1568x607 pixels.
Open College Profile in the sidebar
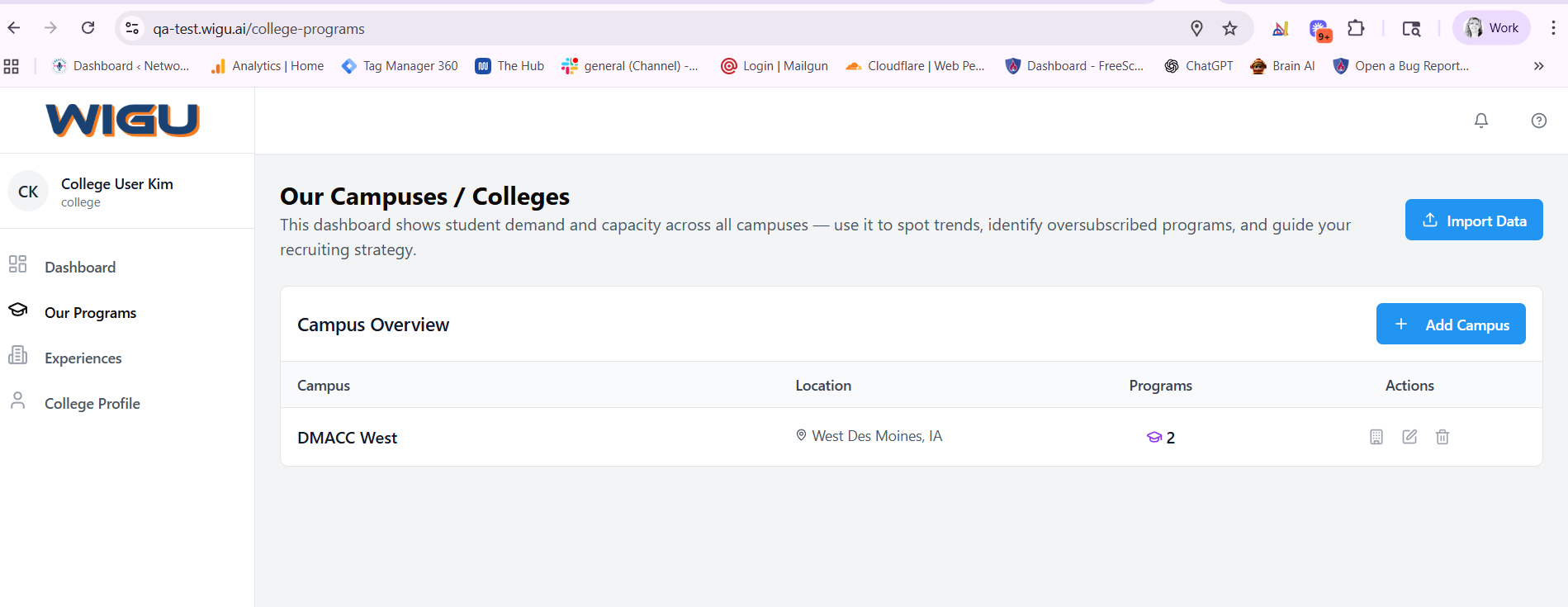point(92,404)
